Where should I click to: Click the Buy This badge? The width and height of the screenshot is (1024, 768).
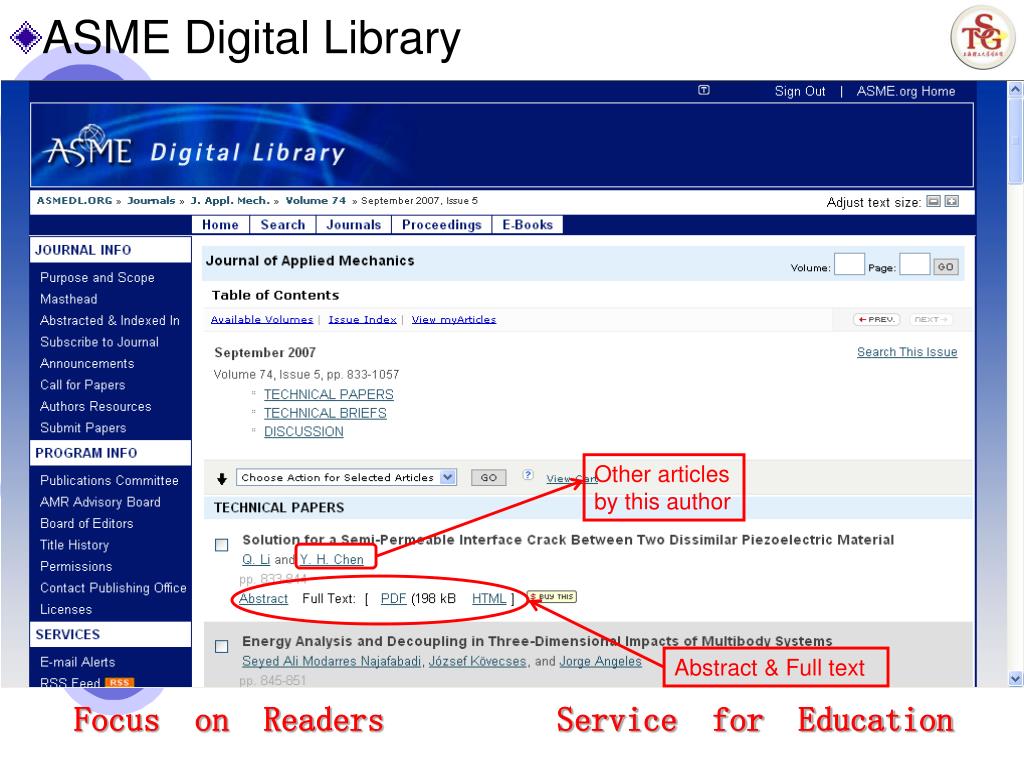point(552,596)
